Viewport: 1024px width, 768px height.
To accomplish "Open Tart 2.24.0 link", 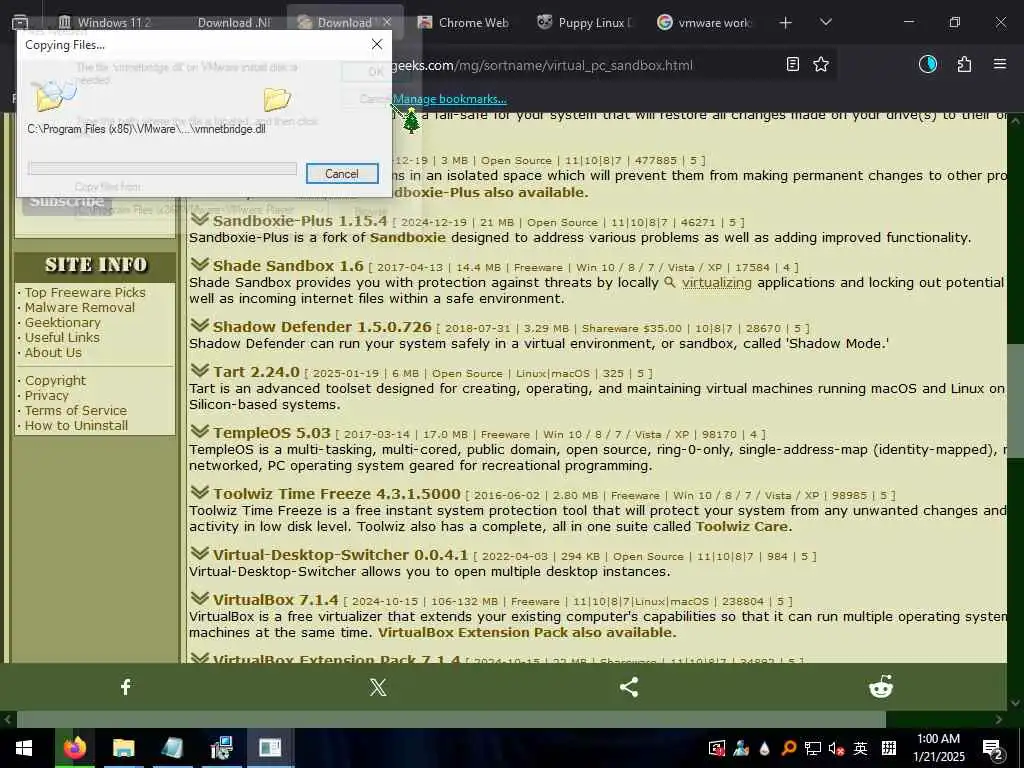I will point(256,372).
